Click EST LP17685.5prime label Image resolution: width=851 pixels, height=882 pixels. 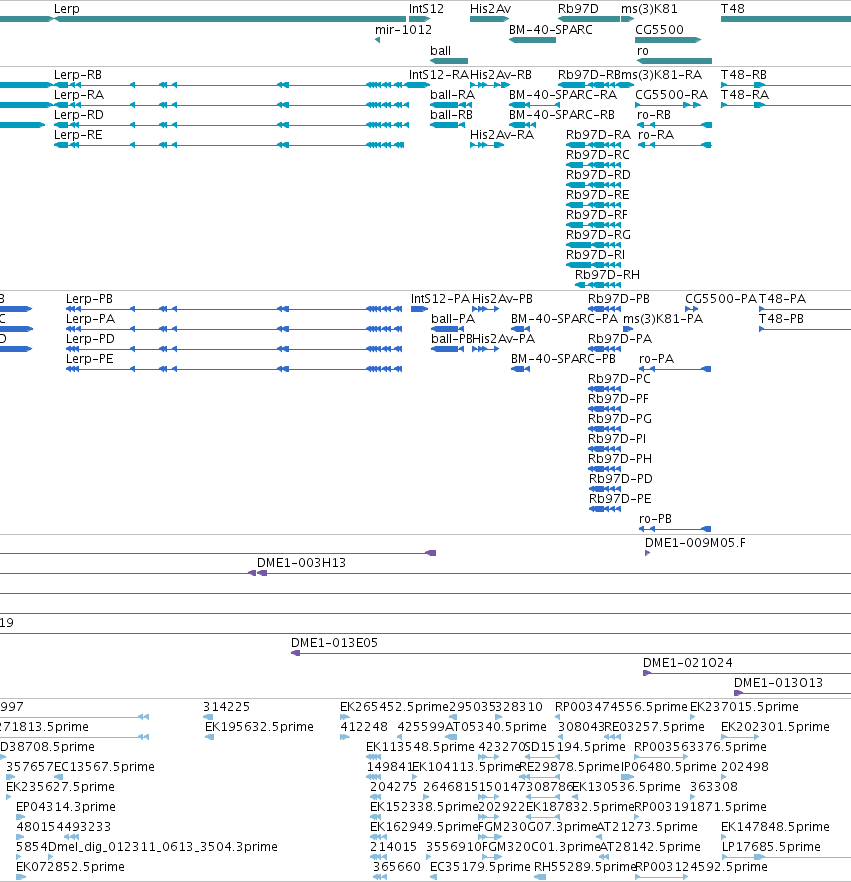coord(771,847)
